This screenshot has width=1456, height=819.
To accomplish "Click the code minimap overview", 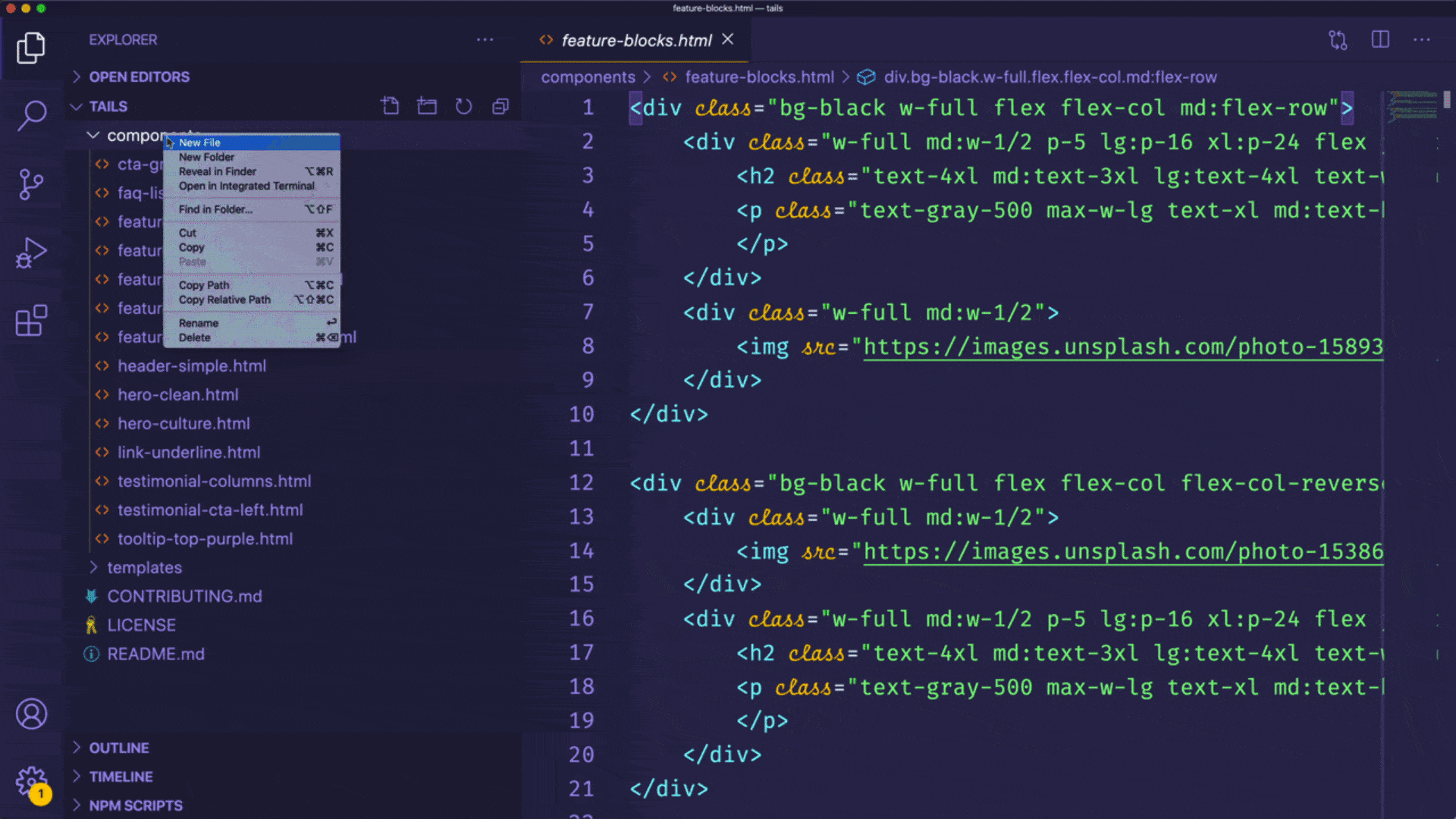I will pos(1412,106).
